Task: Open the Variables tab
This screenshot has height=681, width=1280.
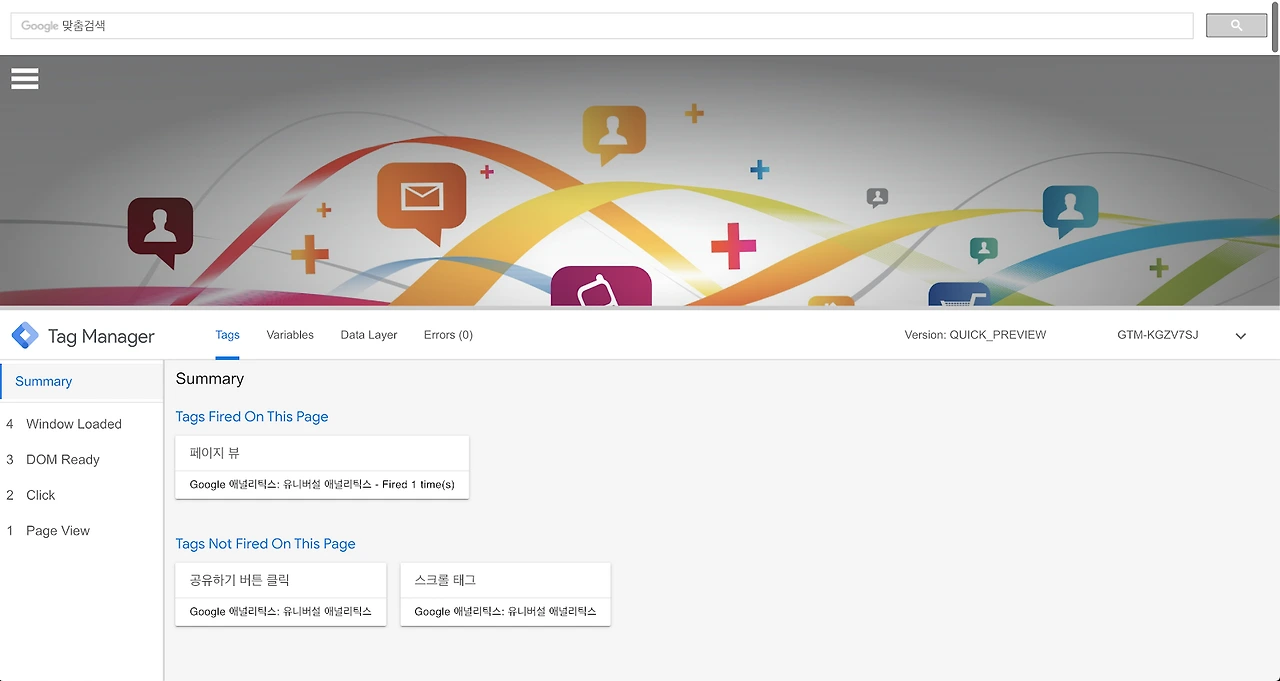Action: (290, 335)
